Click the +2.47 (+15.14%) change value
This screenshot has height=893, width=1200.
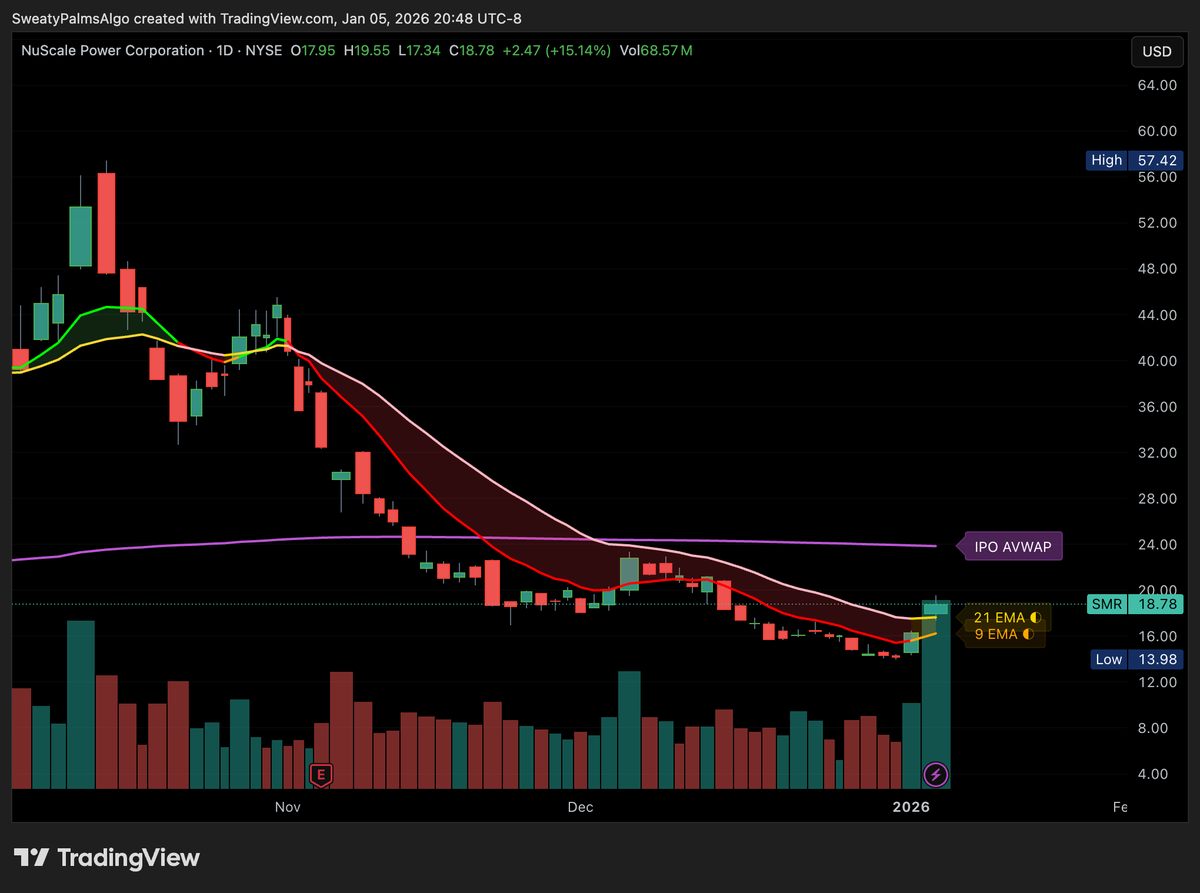[x=556, y=50]
